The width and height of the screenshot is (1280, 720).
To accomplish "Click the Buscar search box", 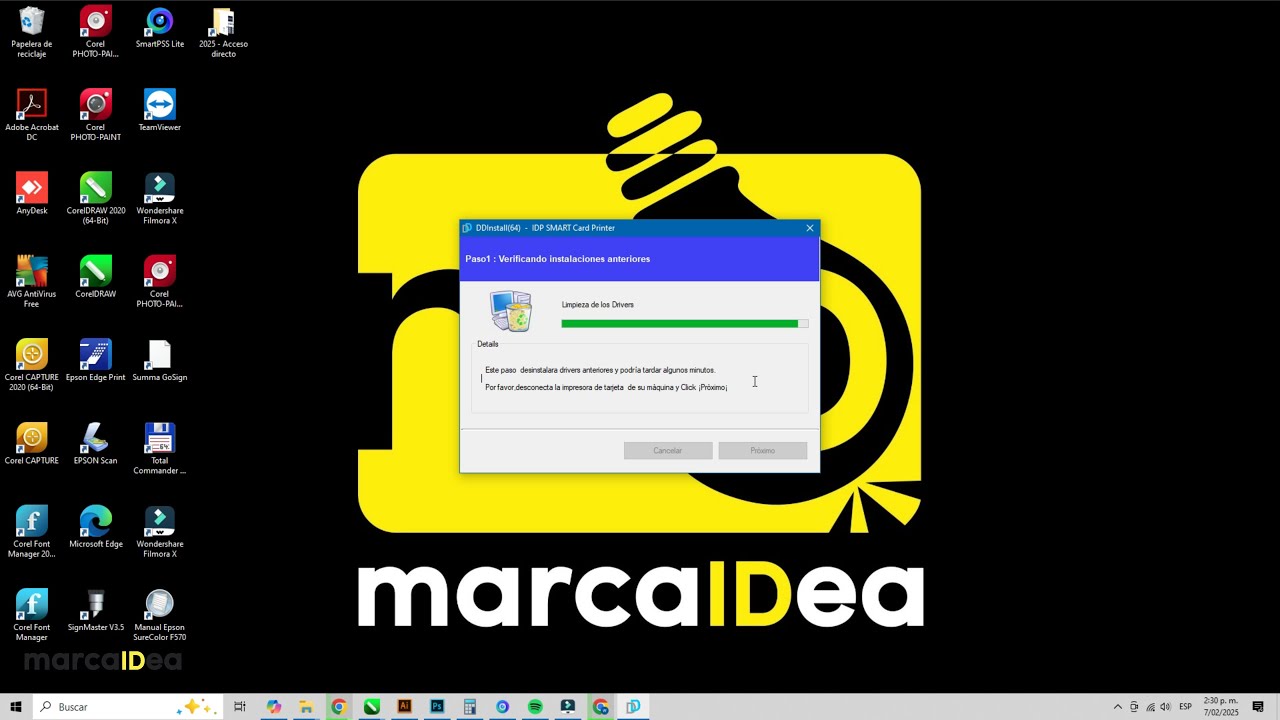I will (x=127, y=707).
